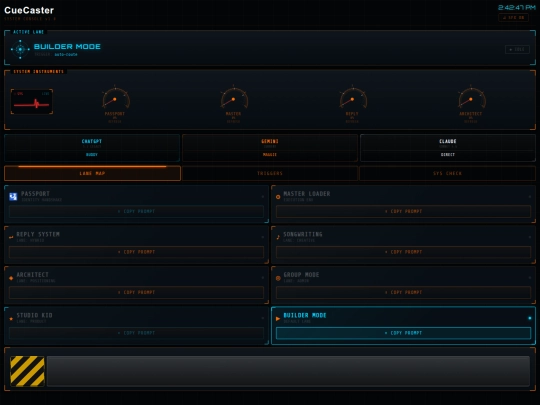The image size is (540, 405).
Task: Toggle Builder Mode card status dot
Action: pos(530,318)
